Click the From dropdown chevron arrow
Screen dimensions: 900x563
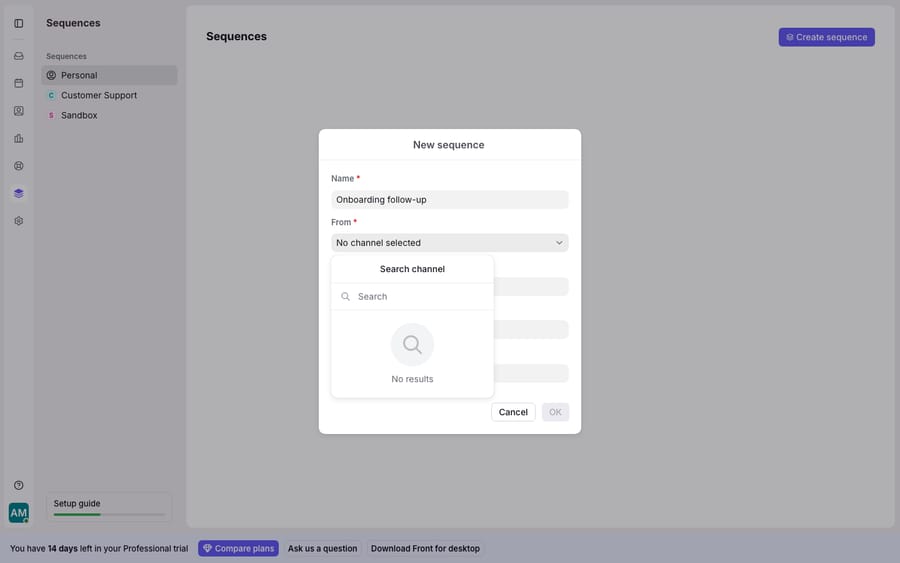[559, 243]
